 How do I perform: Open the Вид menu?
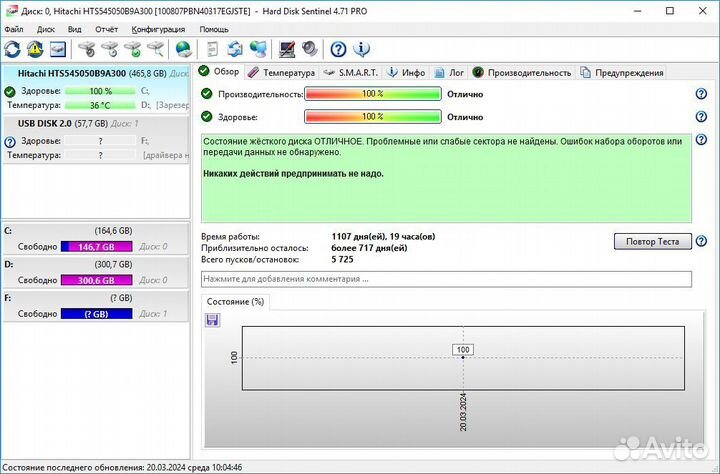point(74,29)
